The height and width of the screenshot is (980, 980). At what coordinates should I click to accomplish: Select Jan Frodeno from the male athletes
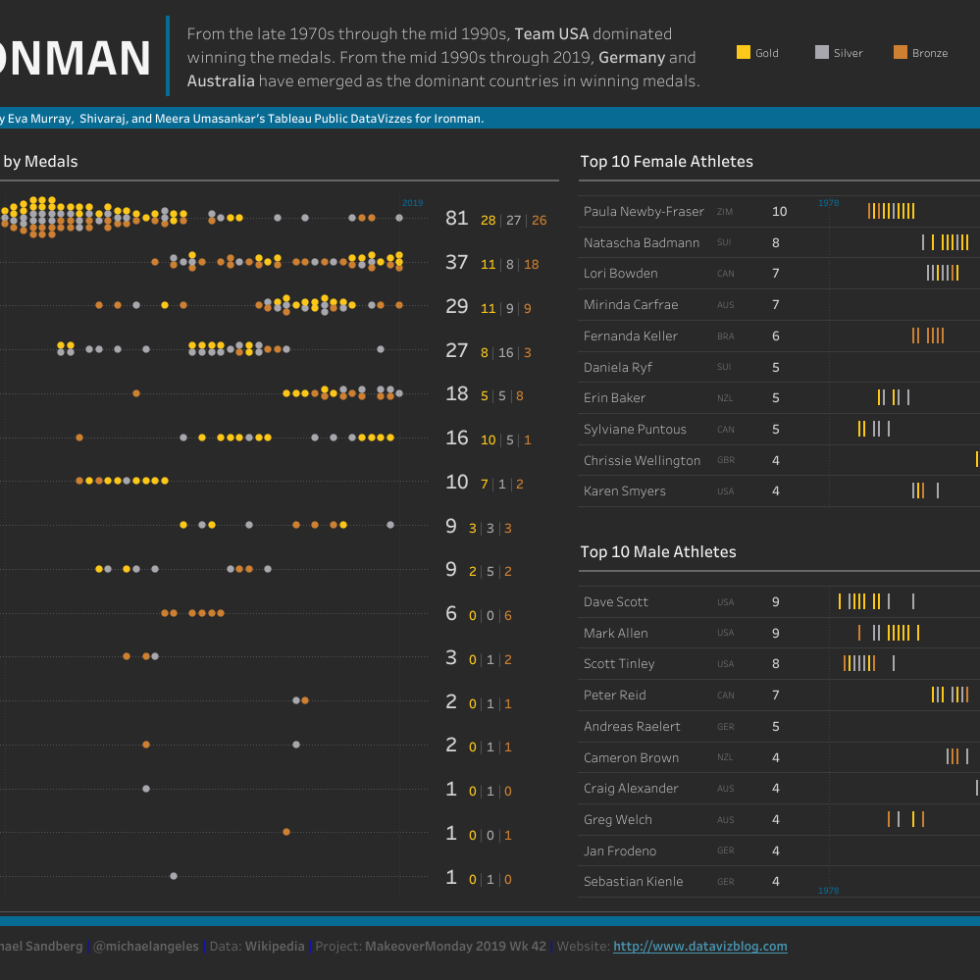pos(620,851)
